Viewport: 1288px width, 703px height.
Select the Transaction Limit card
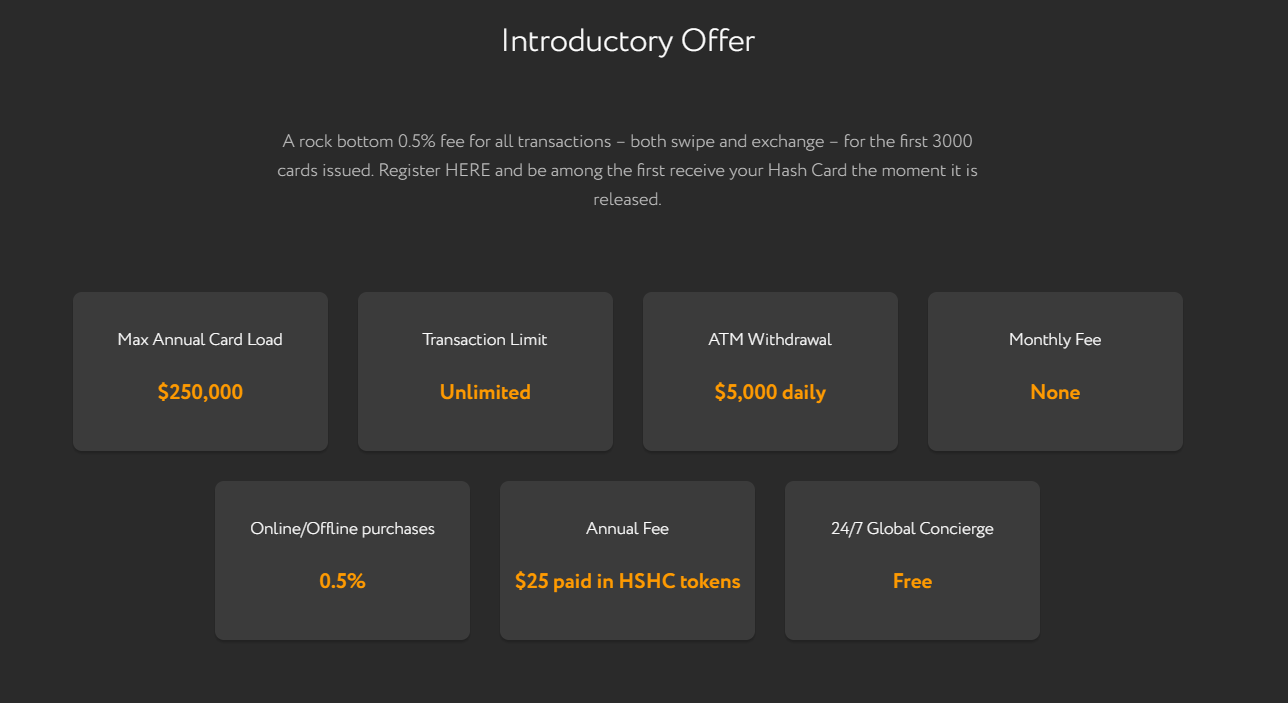pyautogui.click(x=485, y=371)
